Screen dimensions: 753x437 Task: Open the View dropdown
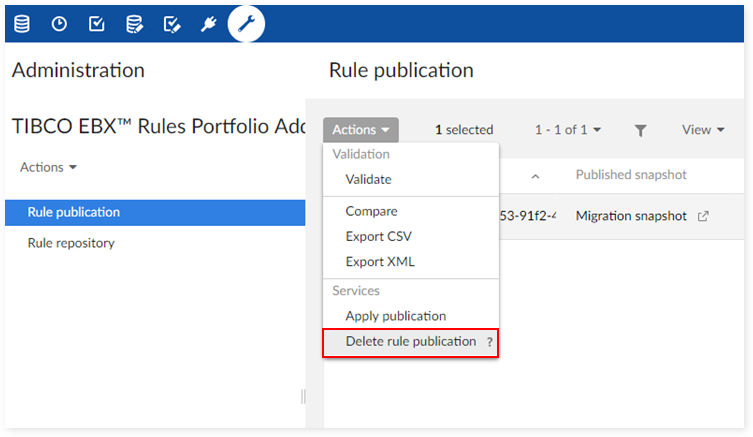point(703,130)
